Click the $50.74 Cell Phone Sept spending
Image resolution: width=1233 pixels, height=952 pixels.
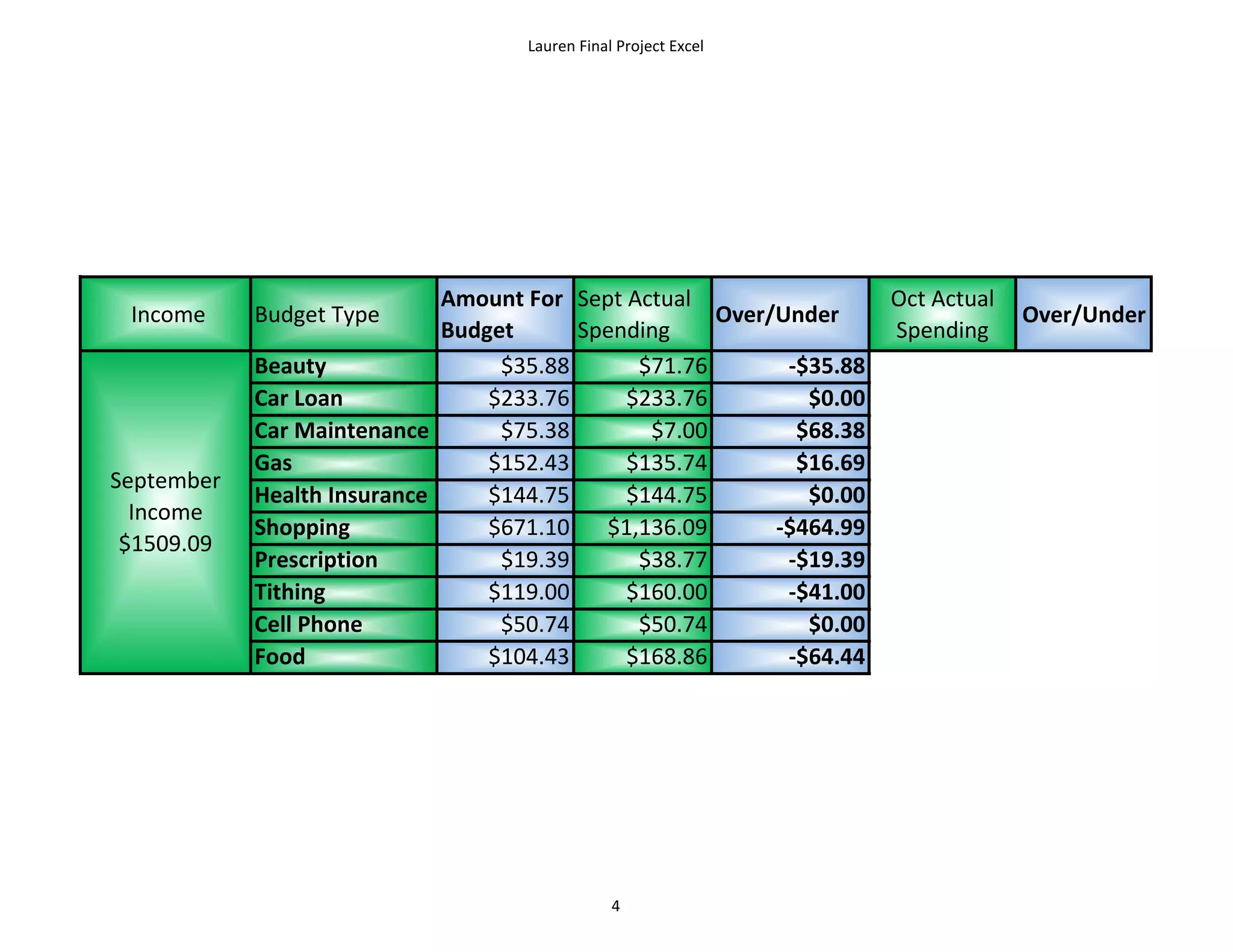tap(643, 625)
